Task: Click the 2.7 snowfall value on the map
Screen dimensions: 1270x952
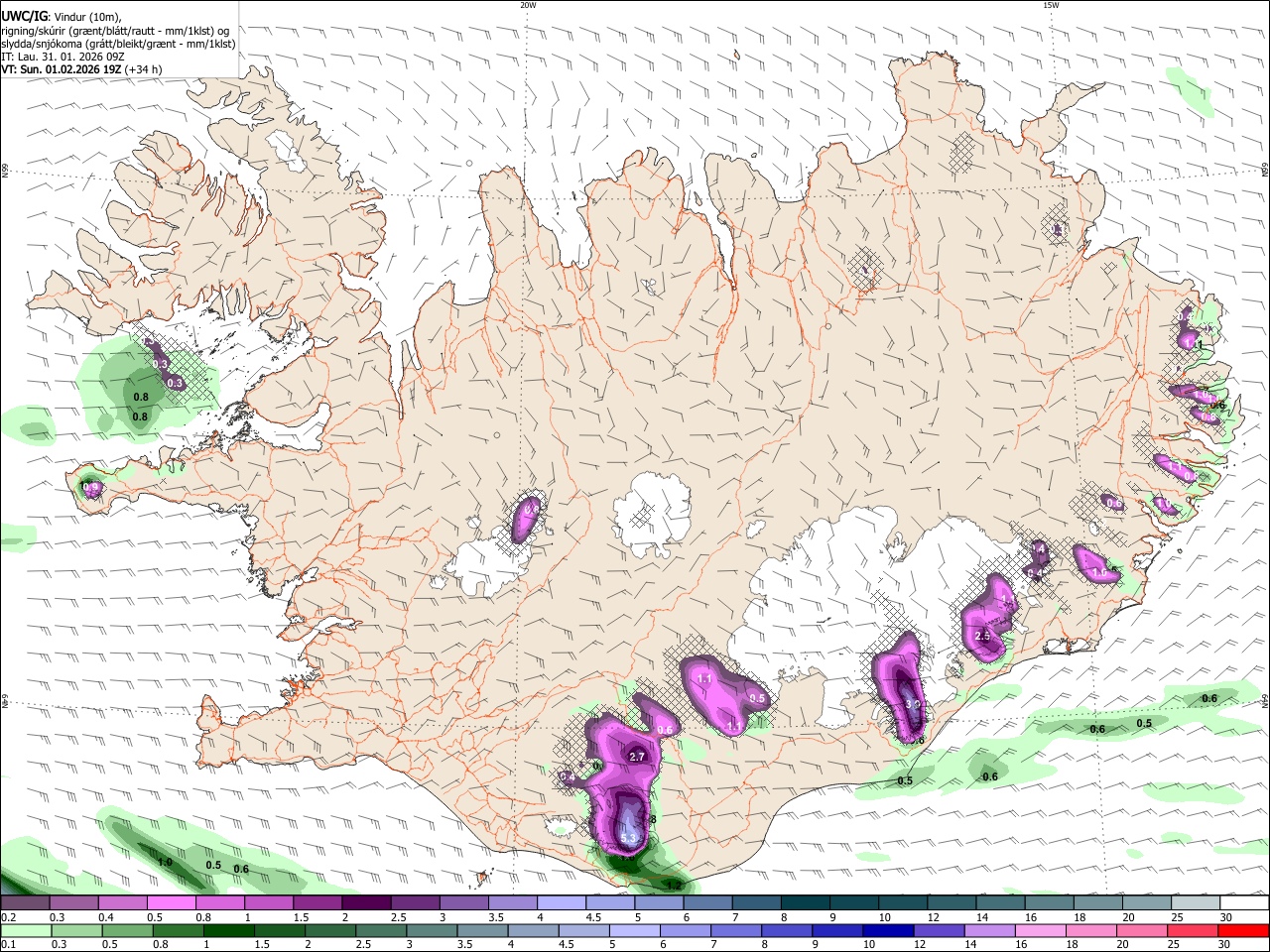Action: (638, 757)
